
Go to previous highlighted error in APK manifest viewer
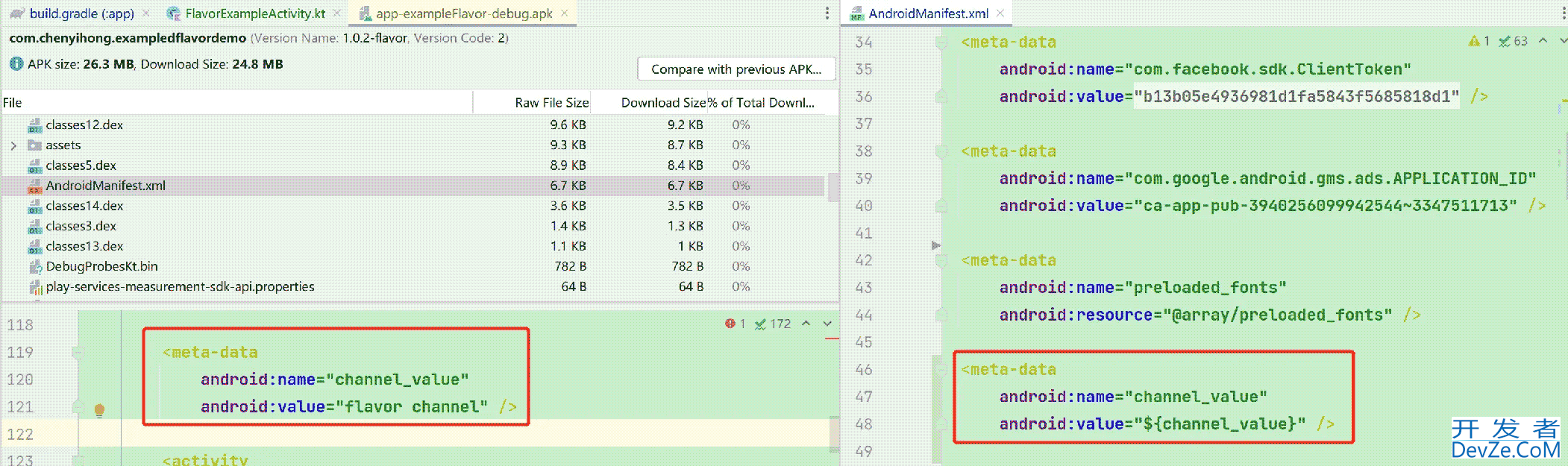click(806, 324)
